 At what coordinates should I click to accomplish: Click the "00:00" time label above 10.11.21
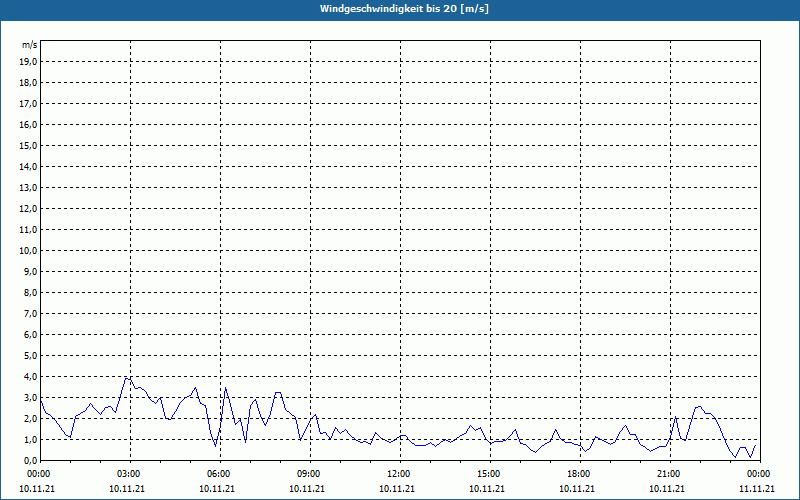pos(38,474)
